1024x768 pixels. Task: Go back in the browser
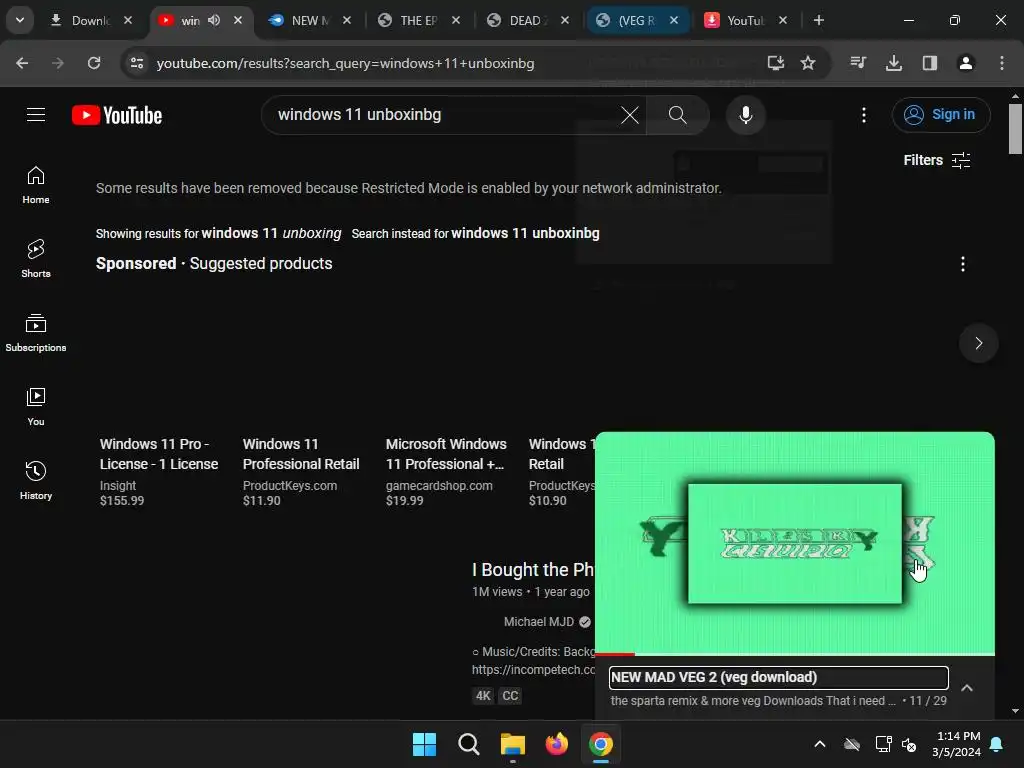pos(22,63)
